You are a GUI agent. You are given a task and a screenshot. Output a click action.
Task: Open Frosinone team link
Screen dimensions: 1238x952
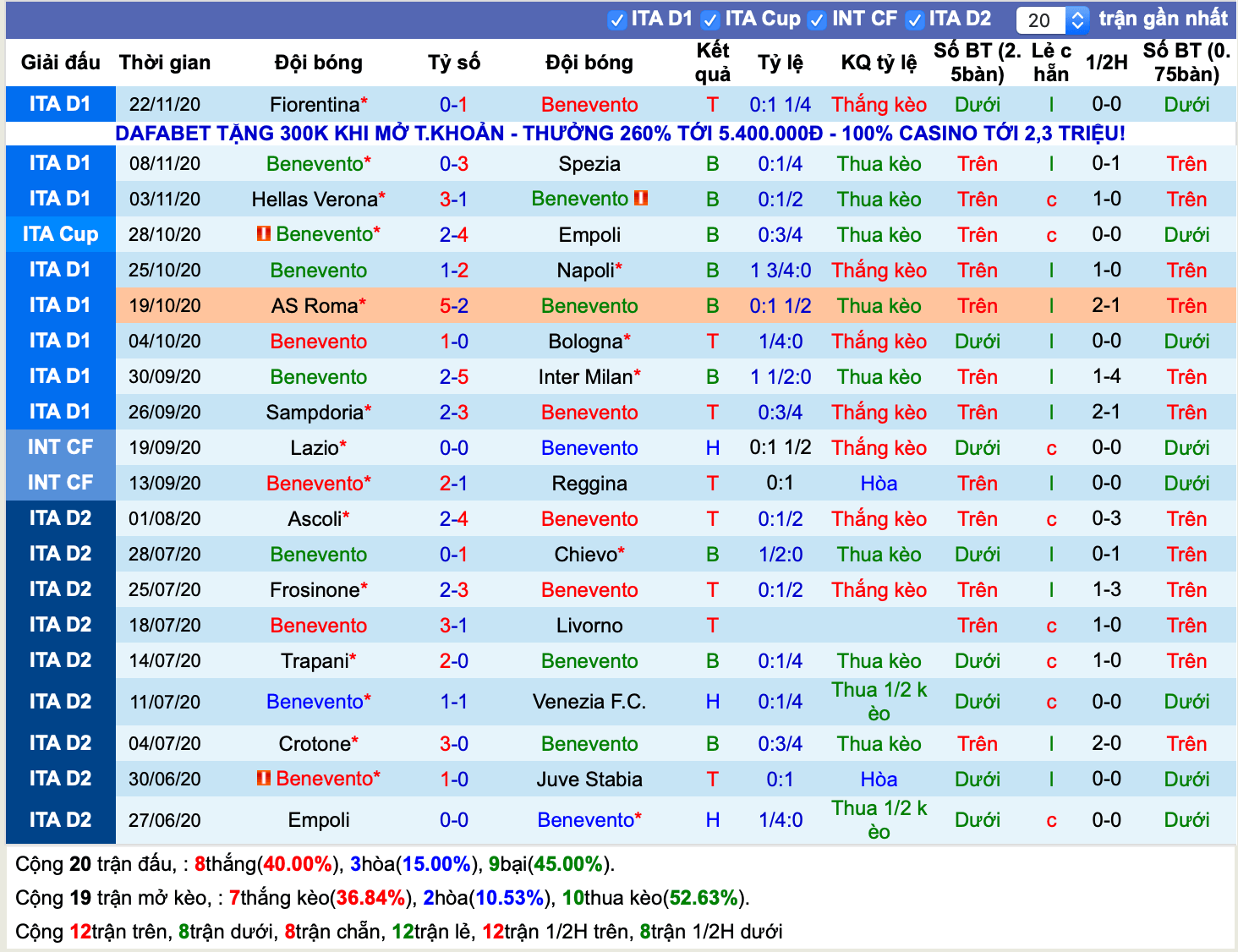(x=315, y=590)
